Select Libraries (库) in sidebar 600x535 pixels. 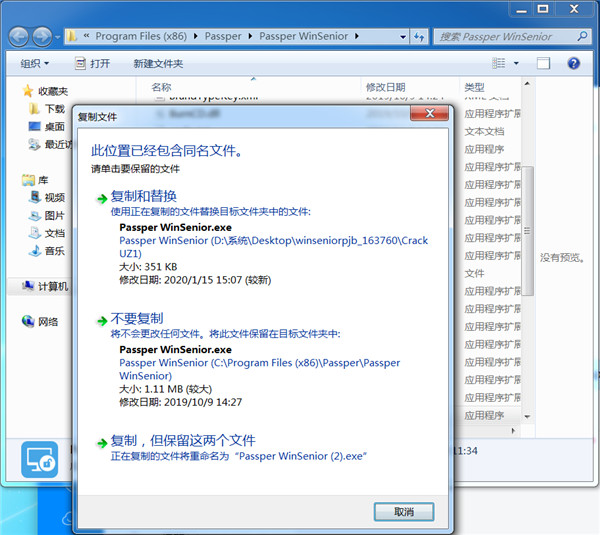point(35,180)
